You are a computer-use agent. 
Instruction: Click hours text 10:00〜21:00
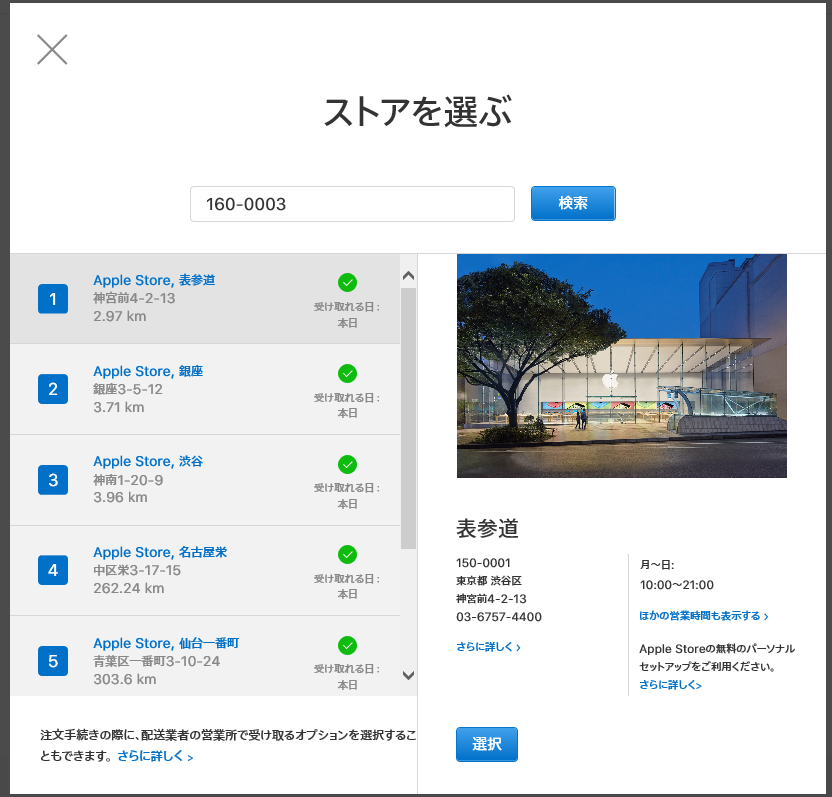pos(677,585)
